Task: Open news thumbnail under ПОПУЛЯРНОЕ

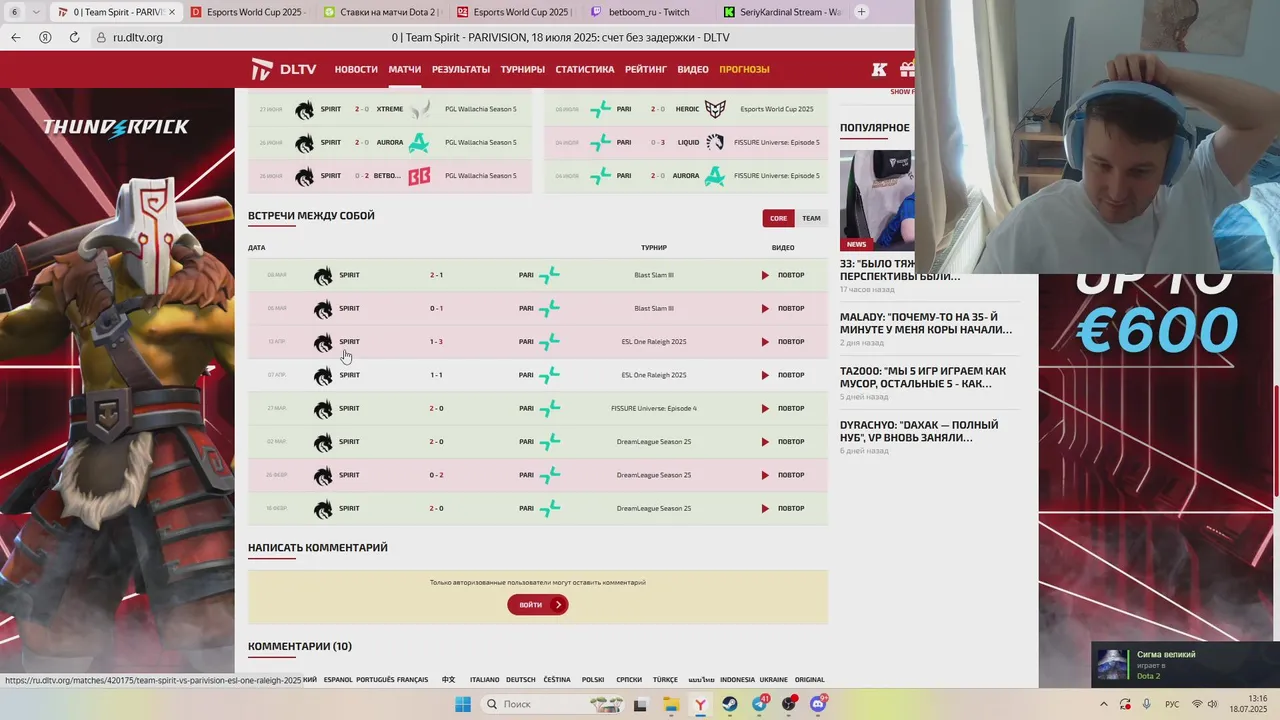Action: [x=876, y=200]
